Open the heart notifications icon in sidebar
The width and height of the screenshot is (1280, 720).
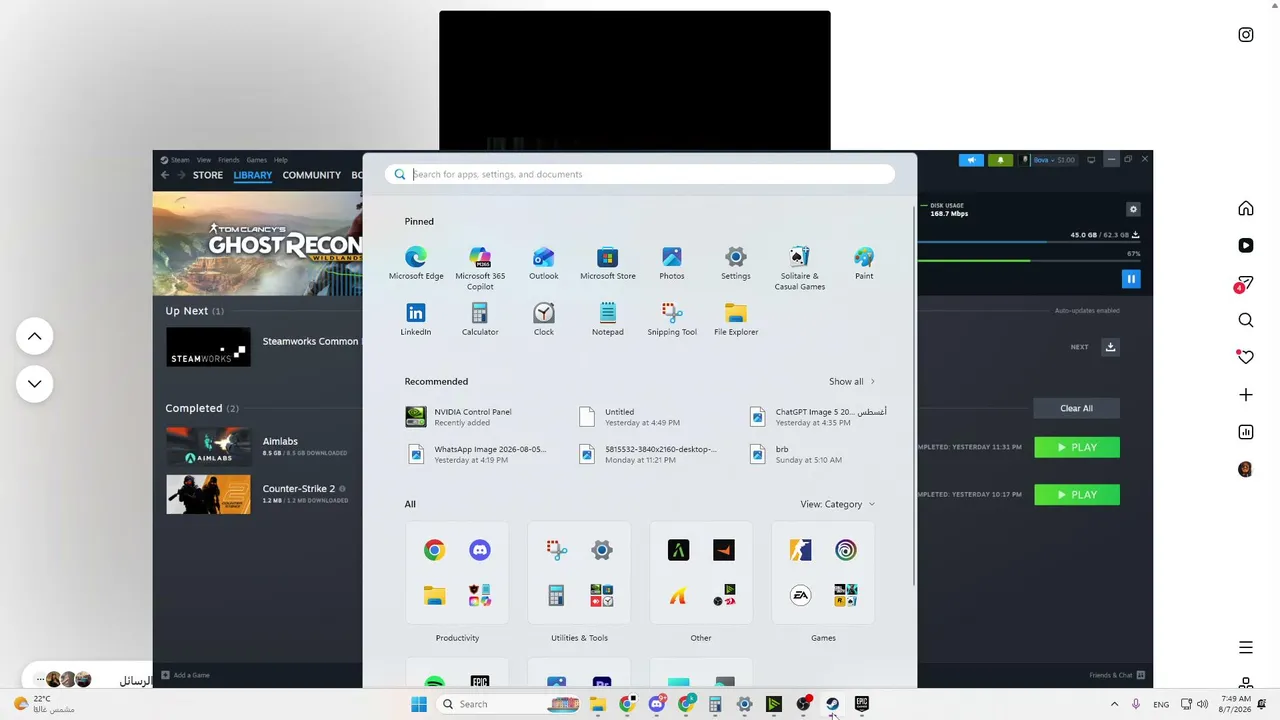point(1246,357)
